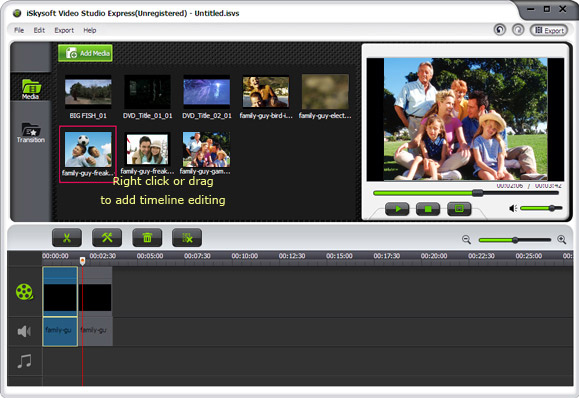Click the Add Media button
579x398 pixels.
click(85, 53)
